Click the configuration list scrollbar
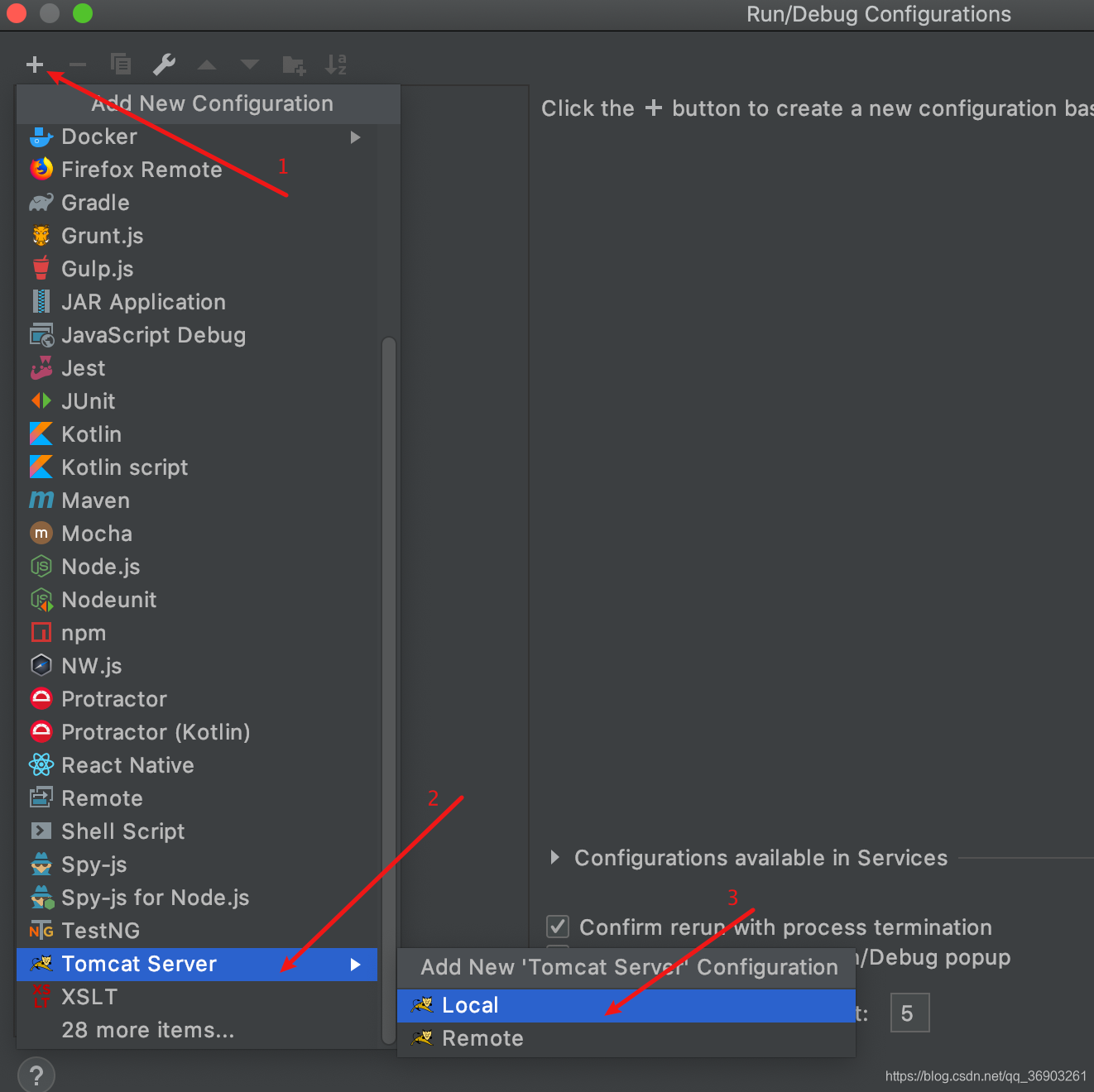This screenshot has height=1092, width=1094. pos(389,691)
